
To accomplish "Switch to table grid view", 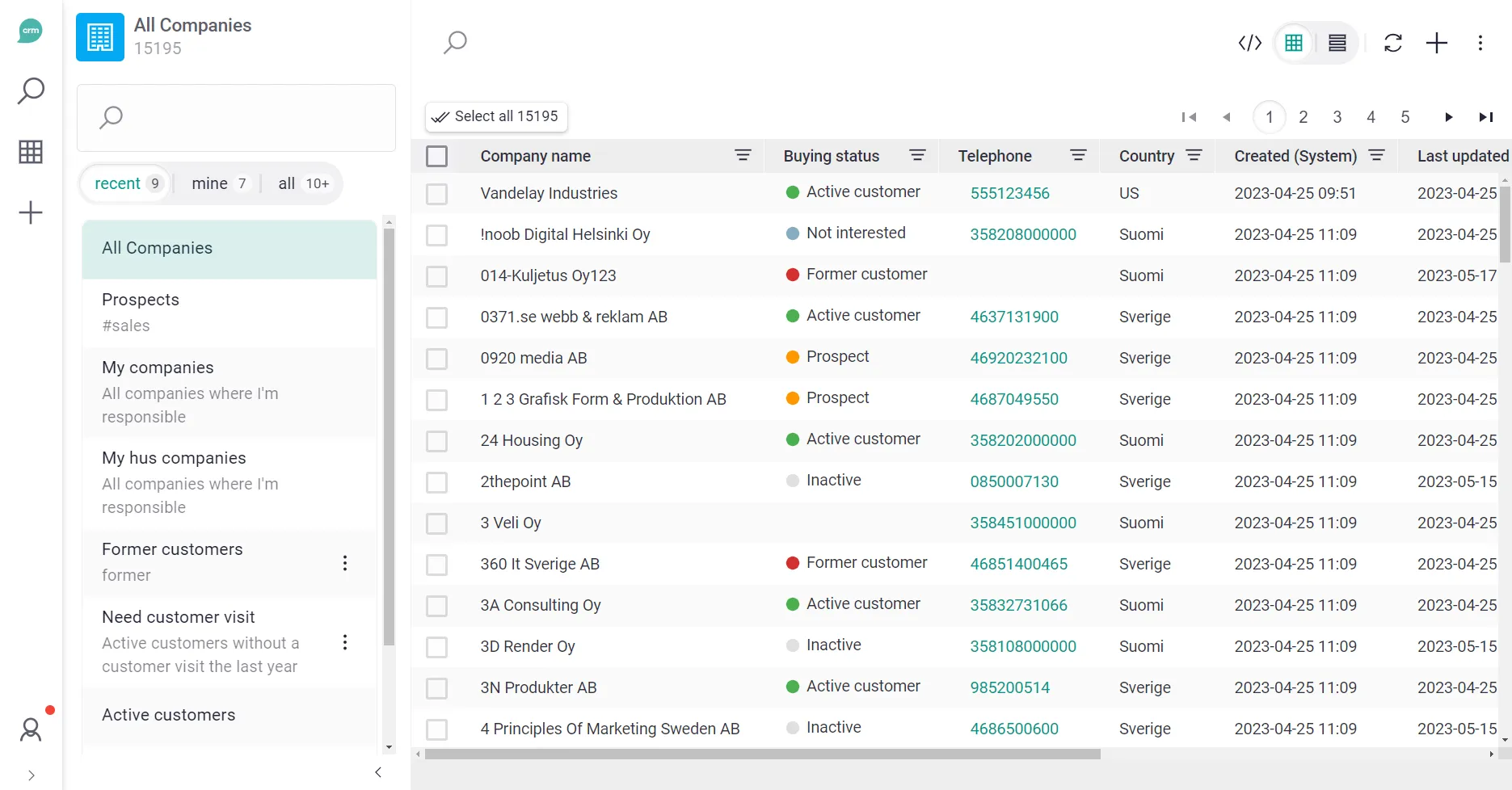I will (x=1293, y=43).
